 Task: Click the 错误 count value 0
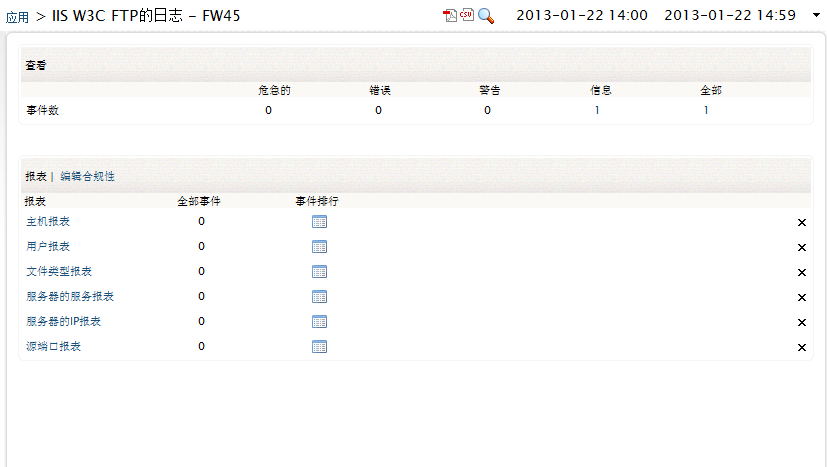pyautogui.click(x=378, y=110)
